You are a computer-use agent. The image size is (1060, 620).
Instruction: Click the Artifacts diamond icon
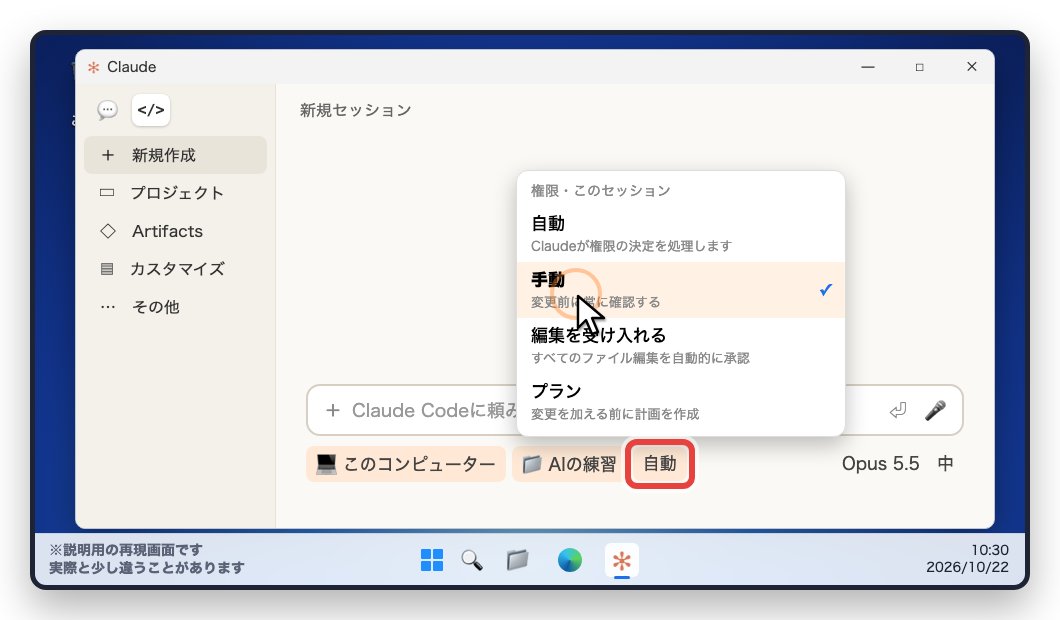pyautogui.click(x=107, y=231)
